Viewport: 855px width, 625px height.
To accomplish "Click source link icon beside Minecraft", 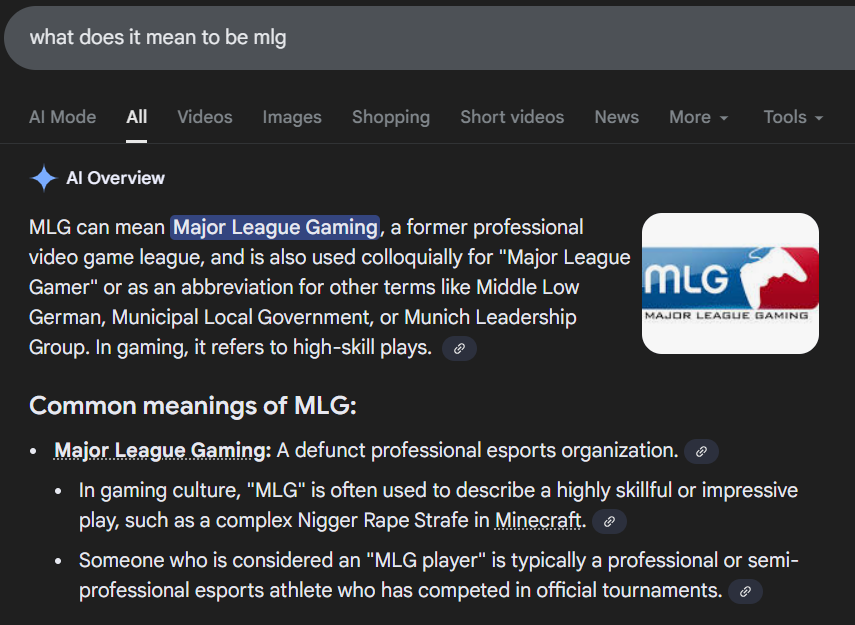I will coord(609,521).
